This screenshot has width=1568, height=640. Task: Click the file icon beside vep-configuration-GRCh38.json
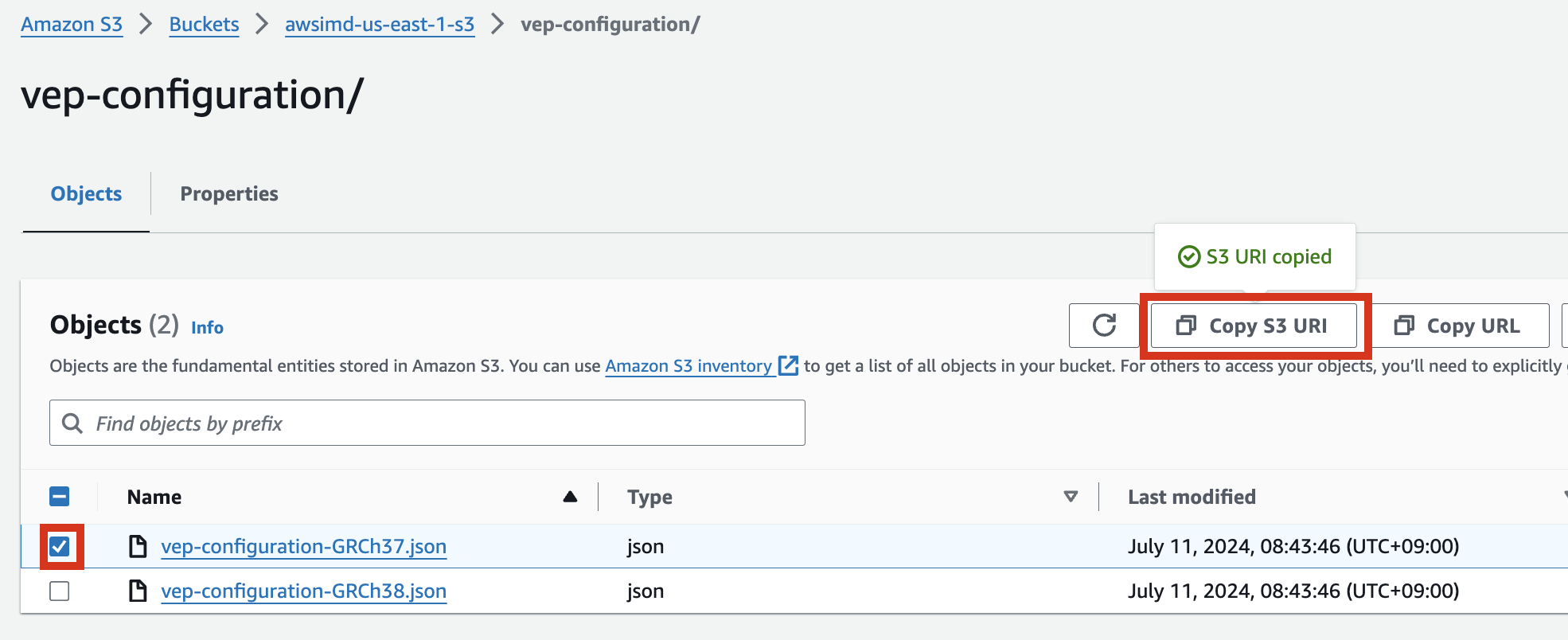point(138,591)
